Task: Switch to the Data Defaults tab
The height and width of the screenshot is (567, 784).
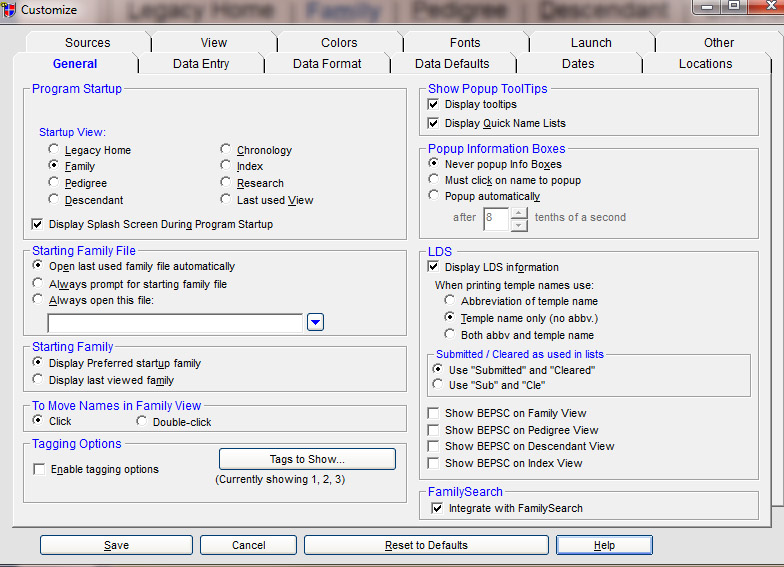Action: click(452, 64)
